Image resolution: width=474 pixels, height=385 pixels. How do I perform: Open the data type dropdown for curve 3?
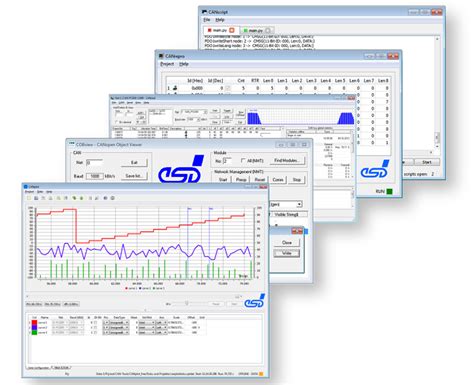point(119,333)
